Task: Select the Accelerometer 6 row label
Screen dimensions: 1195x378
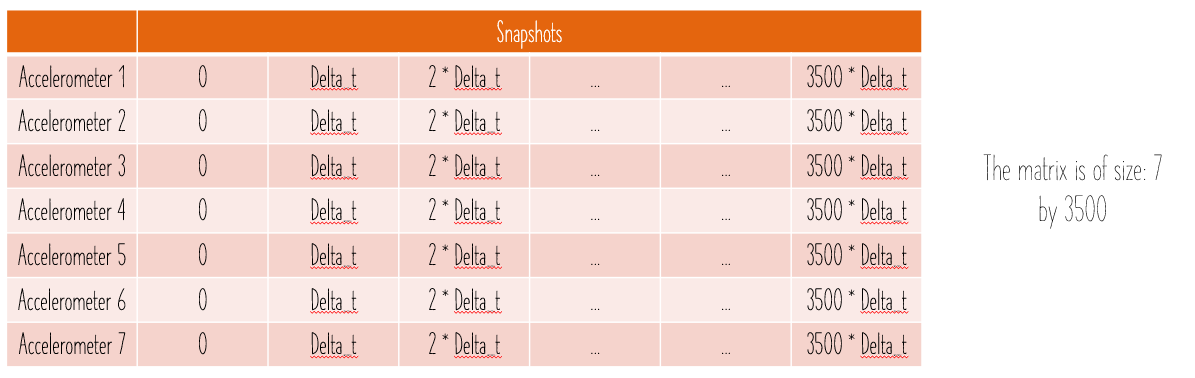Action: 72,300
